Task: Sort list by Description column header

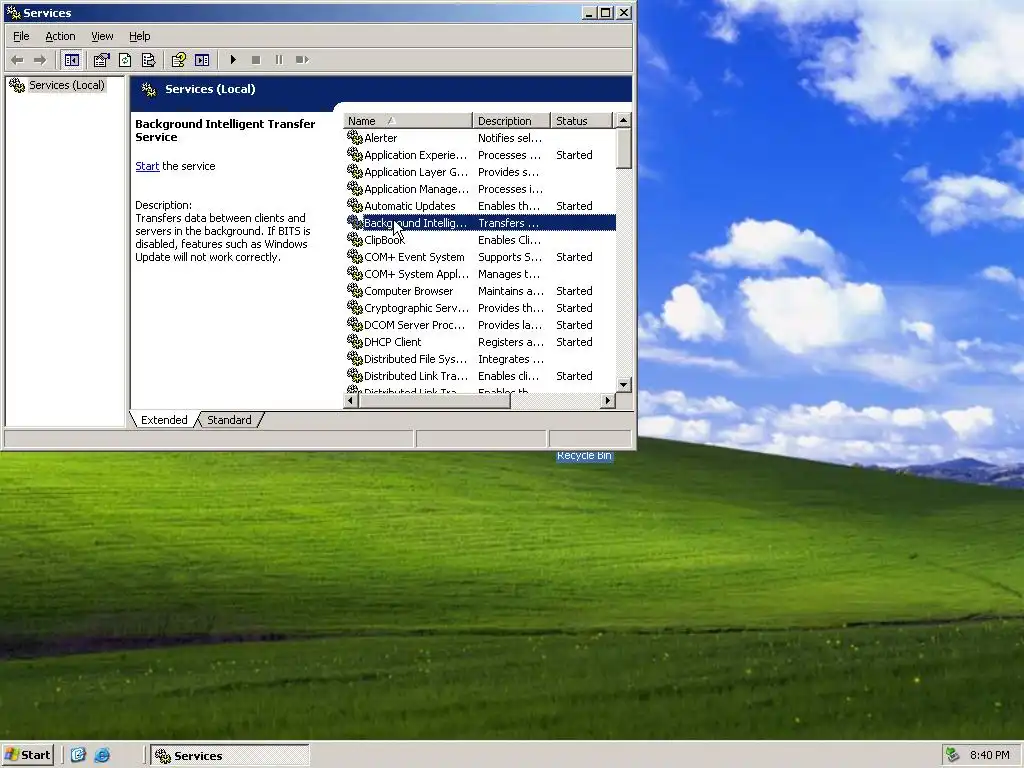Action: [511, 121]
